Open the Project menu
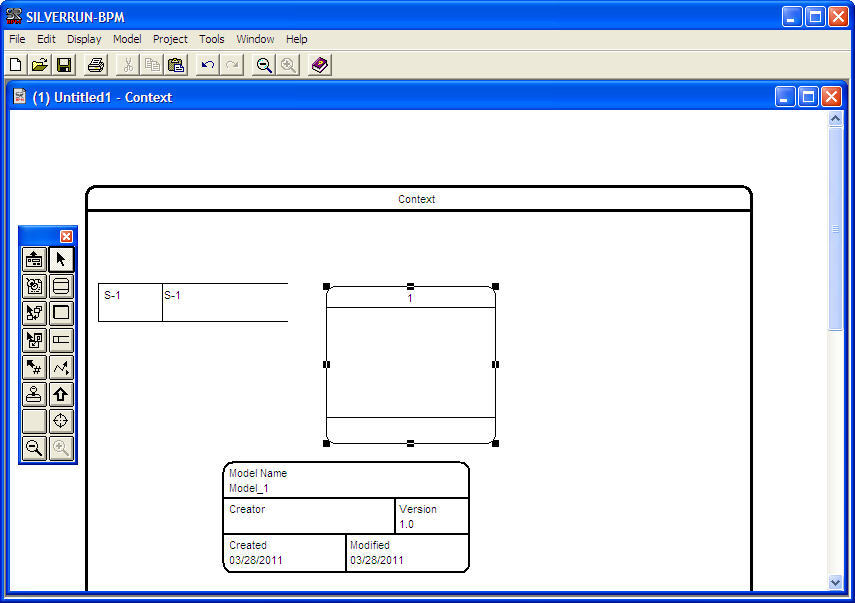 pos(170,39)
